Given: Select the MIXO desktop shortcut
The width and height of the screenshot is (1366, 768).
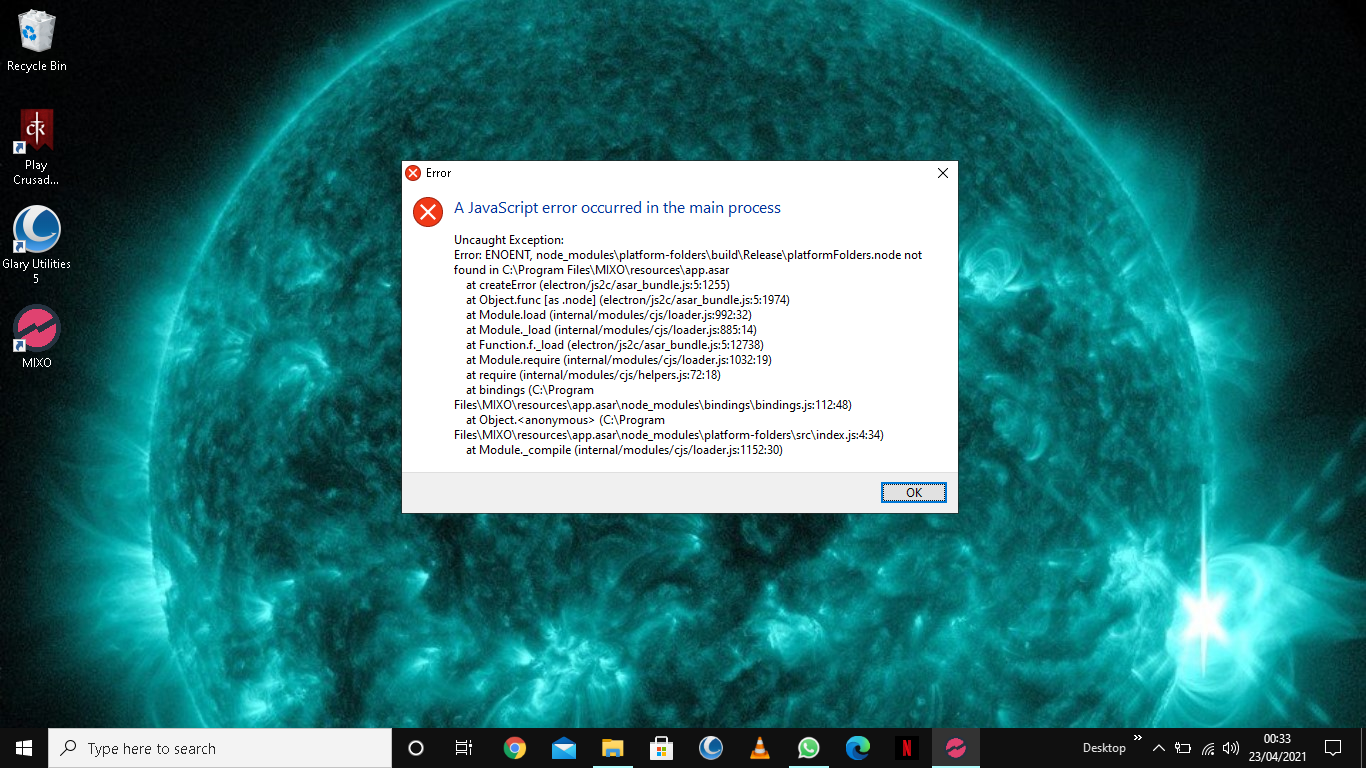Looking at the screenshot, I should coord(37,337).
